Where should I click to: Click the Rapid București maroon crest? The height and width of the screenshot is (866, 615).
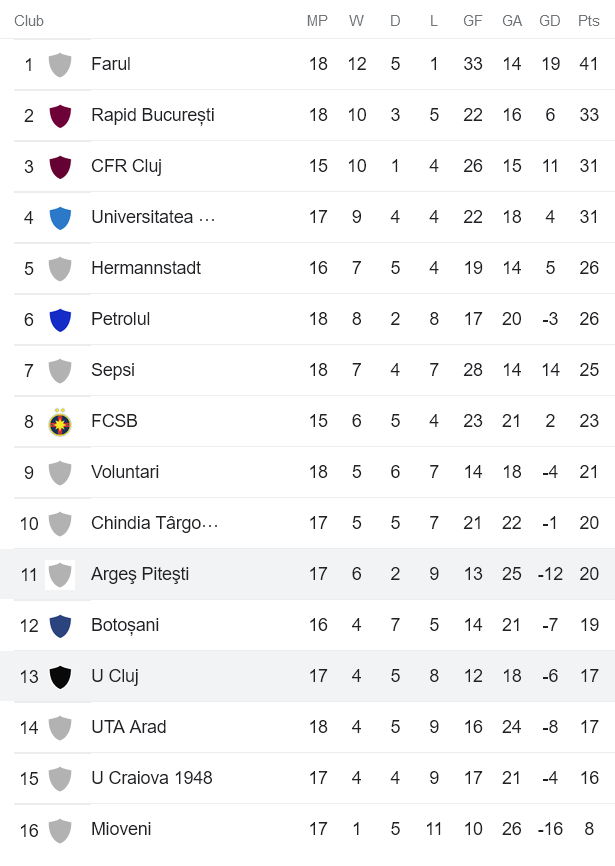60,115
